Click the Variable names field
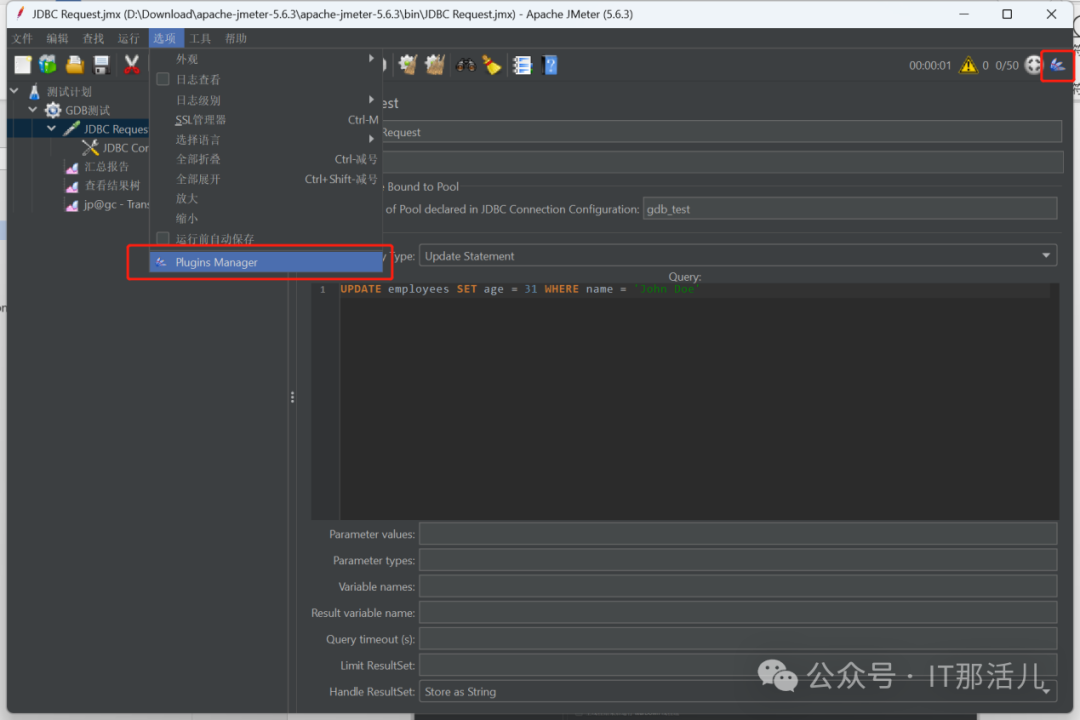1080x720 pixels. [x=738, y=586]
